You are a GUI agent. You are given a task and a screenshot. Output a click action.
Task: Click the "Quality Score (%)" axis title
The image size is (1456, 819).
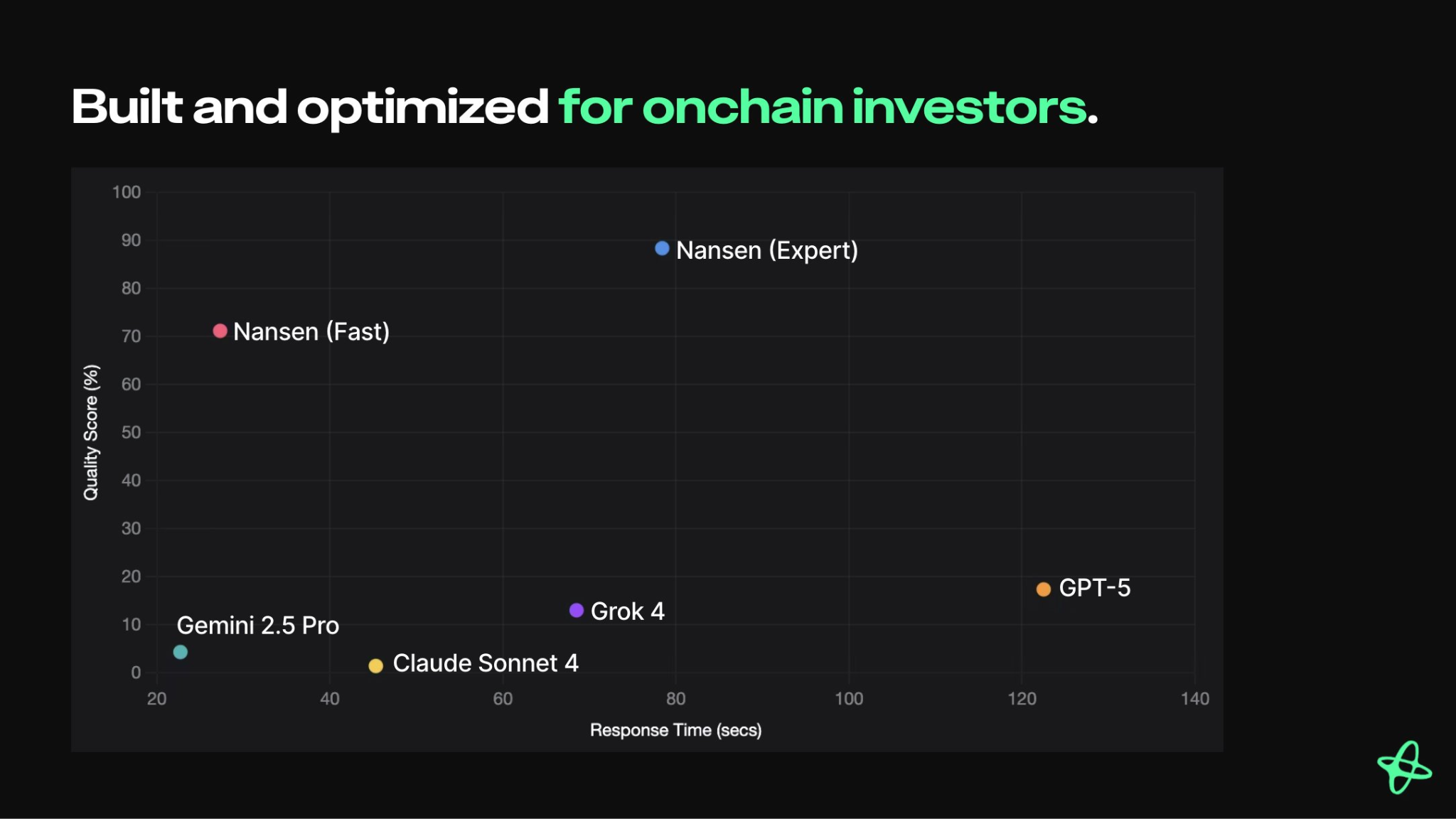pyautogui.click(x=91, y=432)
